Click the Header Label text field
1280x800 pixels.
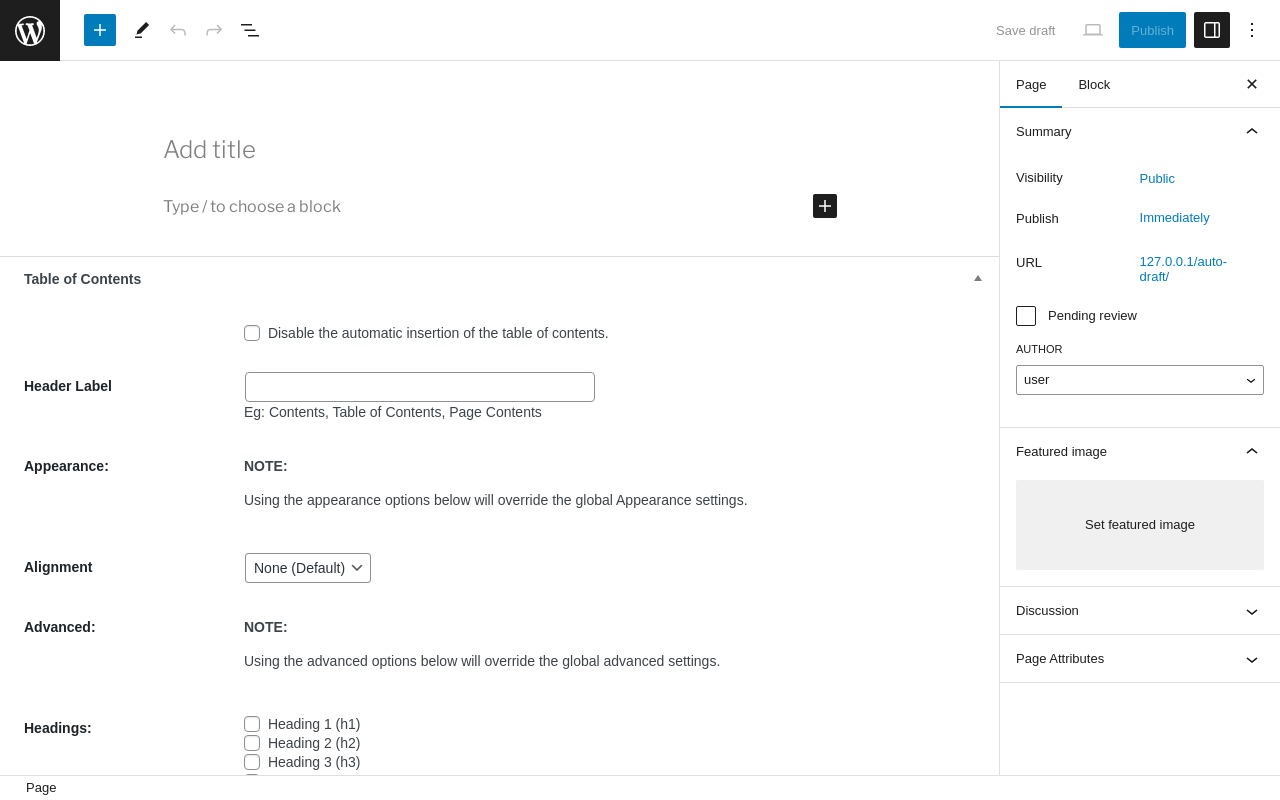420,387
